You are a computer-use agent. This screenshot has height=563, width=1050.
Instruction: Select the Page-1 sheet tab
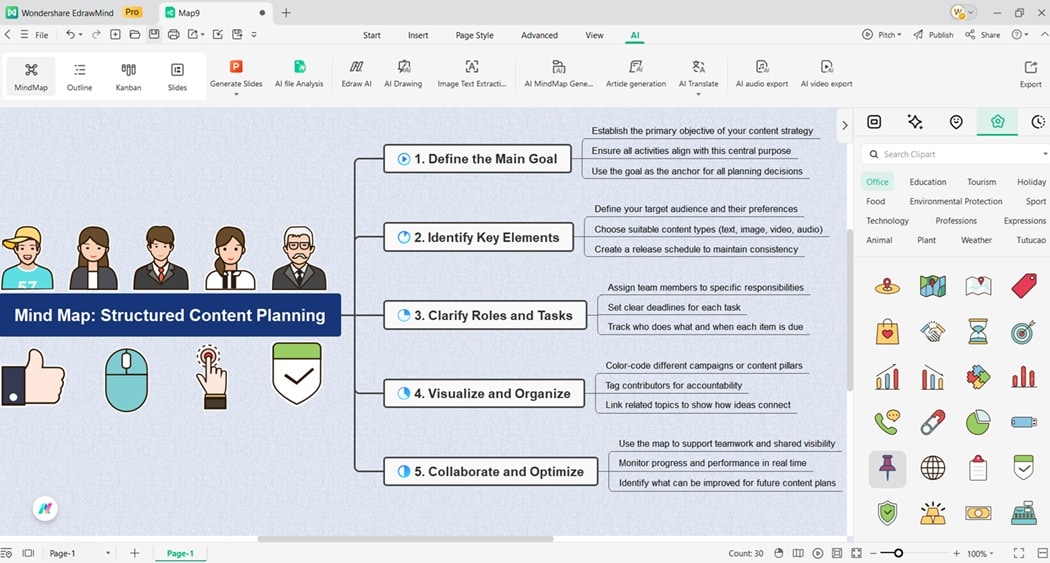pos(180,554)
